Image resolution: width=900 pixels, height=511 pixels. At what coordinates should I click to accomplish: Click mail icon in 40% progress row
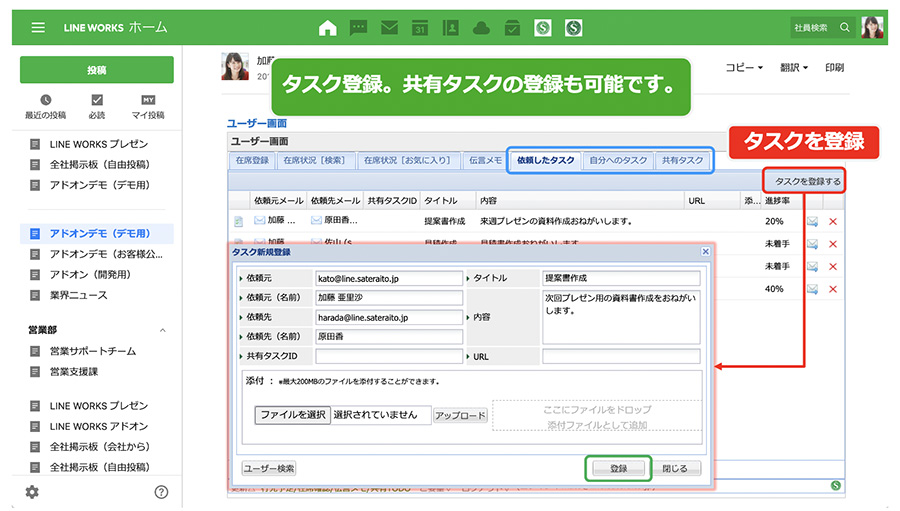click(x=812, y=289)
